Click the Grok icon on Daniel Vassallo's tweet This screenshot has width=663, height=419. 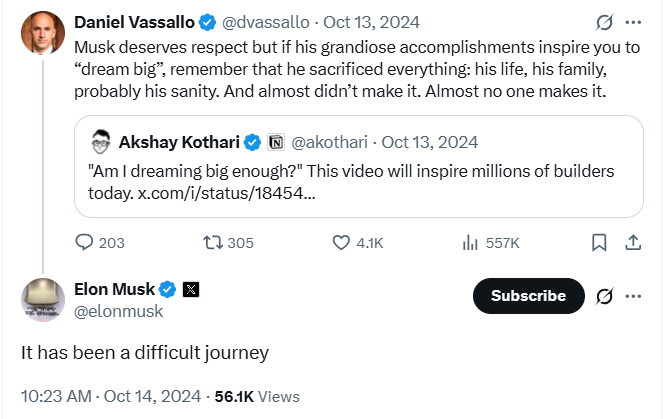pyautogui.click(x=603, y=22)
